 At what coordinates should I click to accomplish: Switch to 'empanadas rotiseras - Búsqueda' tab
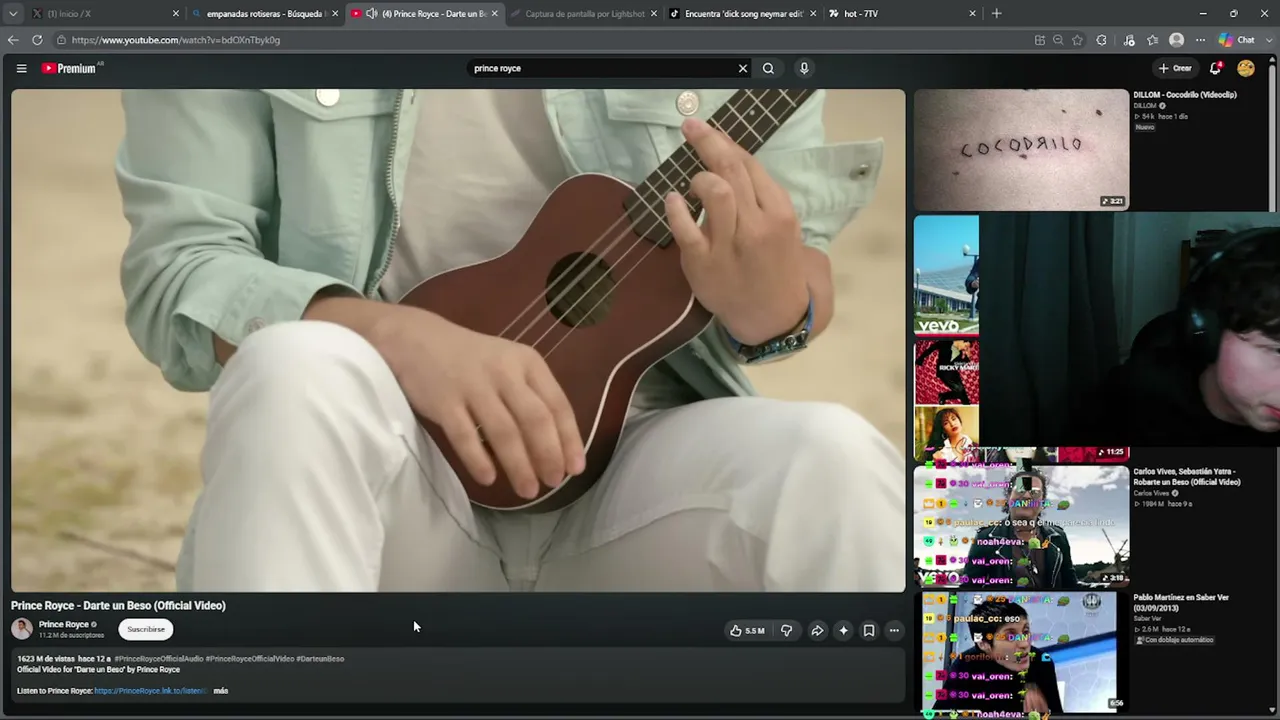coord(265,14)
